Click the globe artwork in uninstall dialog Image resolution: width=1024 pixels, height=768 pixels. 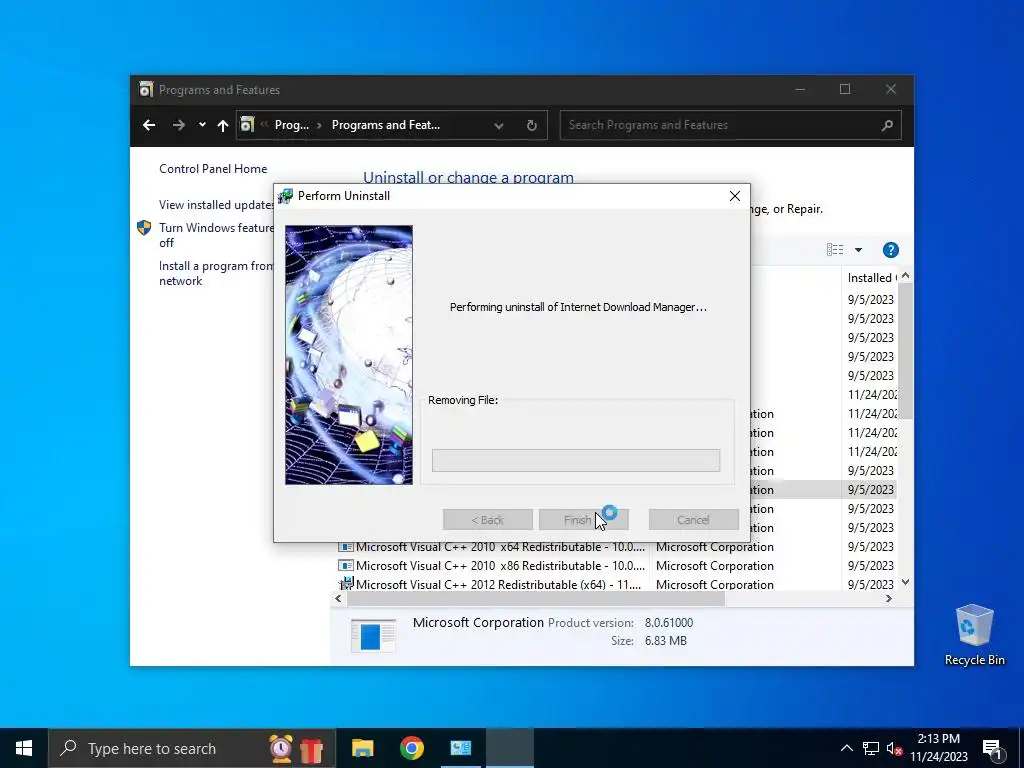(x=349, y=355)
